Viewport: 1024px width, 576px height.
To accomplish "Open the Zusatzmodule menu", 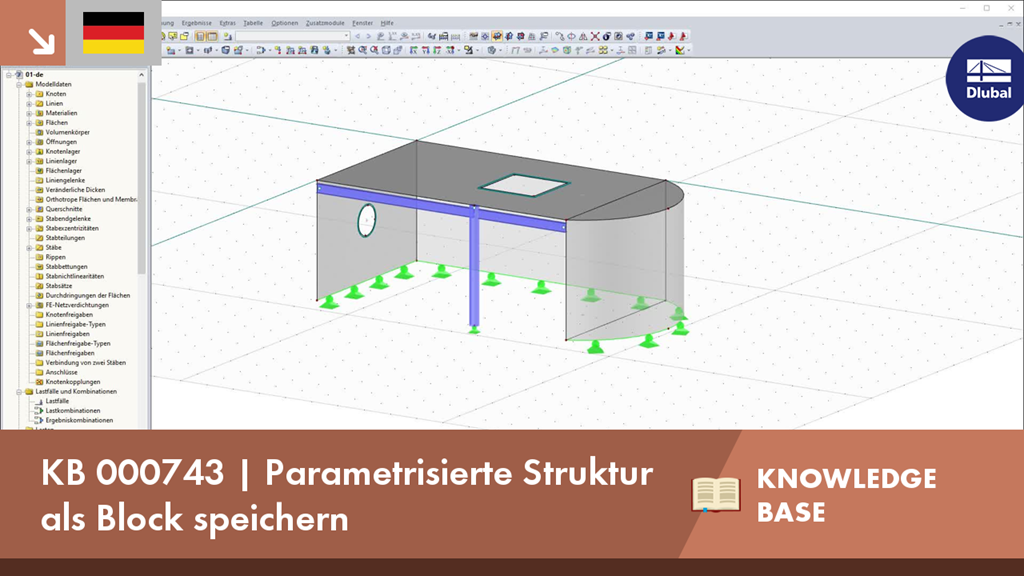I will (325, 23).
